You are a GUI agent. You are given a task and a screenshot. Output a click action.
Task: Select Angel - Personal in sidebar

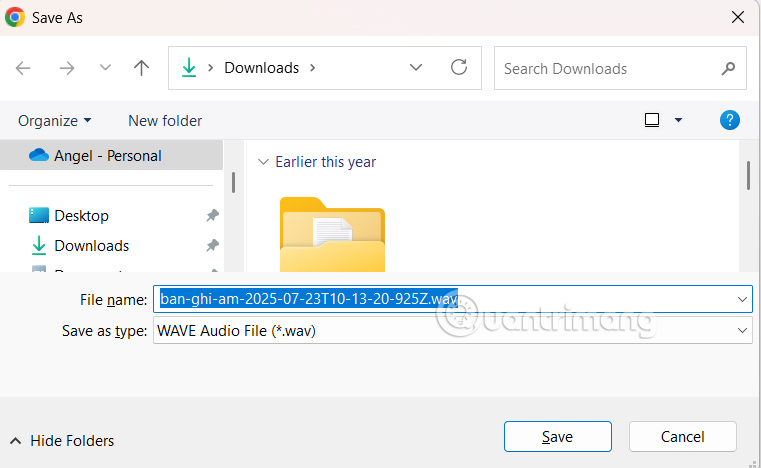[108, 155]
